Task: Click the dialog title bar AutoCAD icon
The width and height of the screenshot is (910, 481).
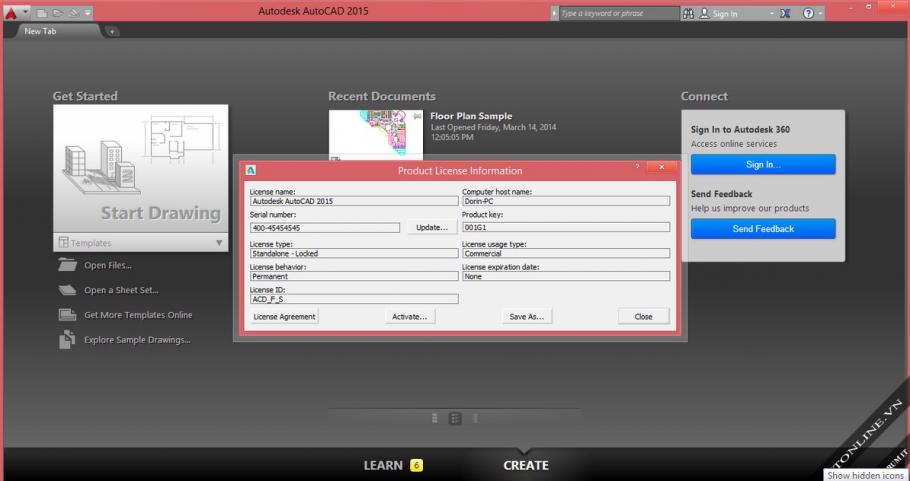Action: coord(251,171)
